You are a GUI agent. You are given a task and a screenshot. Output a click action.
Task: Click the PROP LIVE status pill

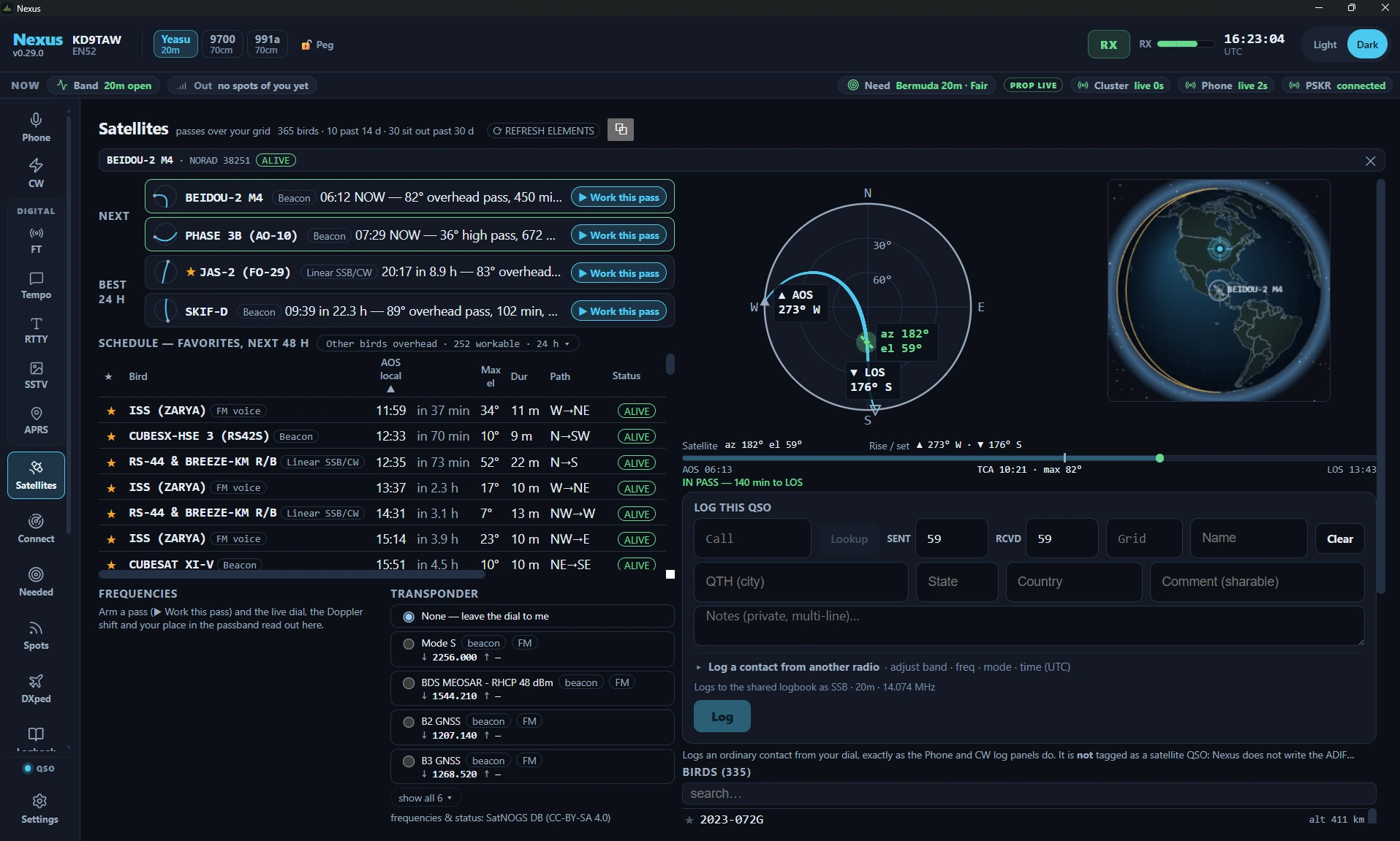1033,85
